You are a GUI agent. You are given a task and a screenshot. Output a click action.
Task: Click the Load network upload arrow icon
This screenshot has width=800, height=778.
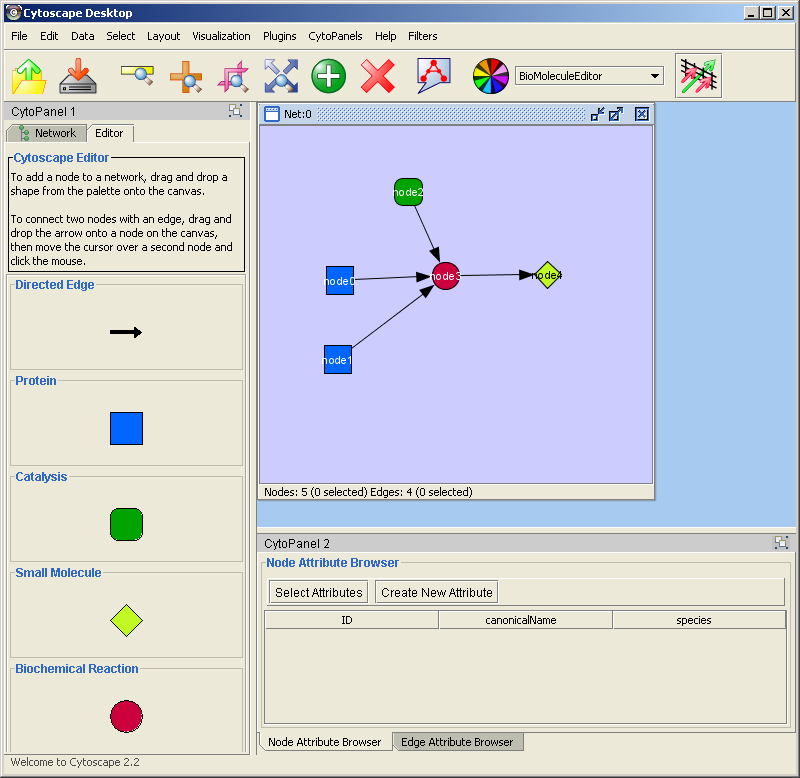tap(29, 76)
